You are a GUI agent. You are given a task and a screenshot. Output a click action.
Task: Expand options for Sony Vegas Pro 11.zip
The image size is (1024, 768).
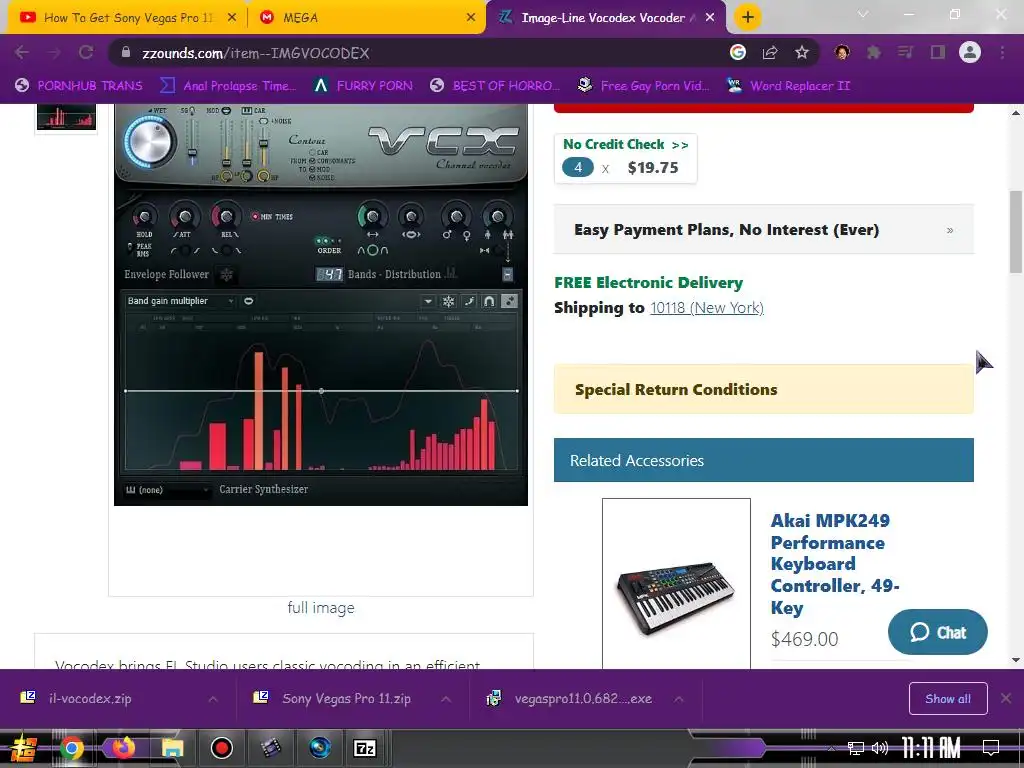coord(445,699)
